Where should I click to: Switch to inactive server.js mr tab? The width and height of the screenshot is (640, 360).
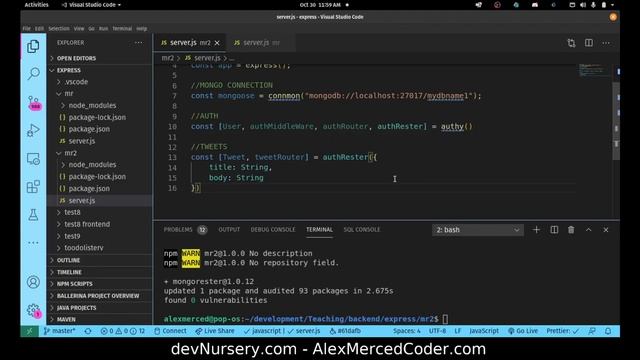pyautogui.click(x=260, y=43)
